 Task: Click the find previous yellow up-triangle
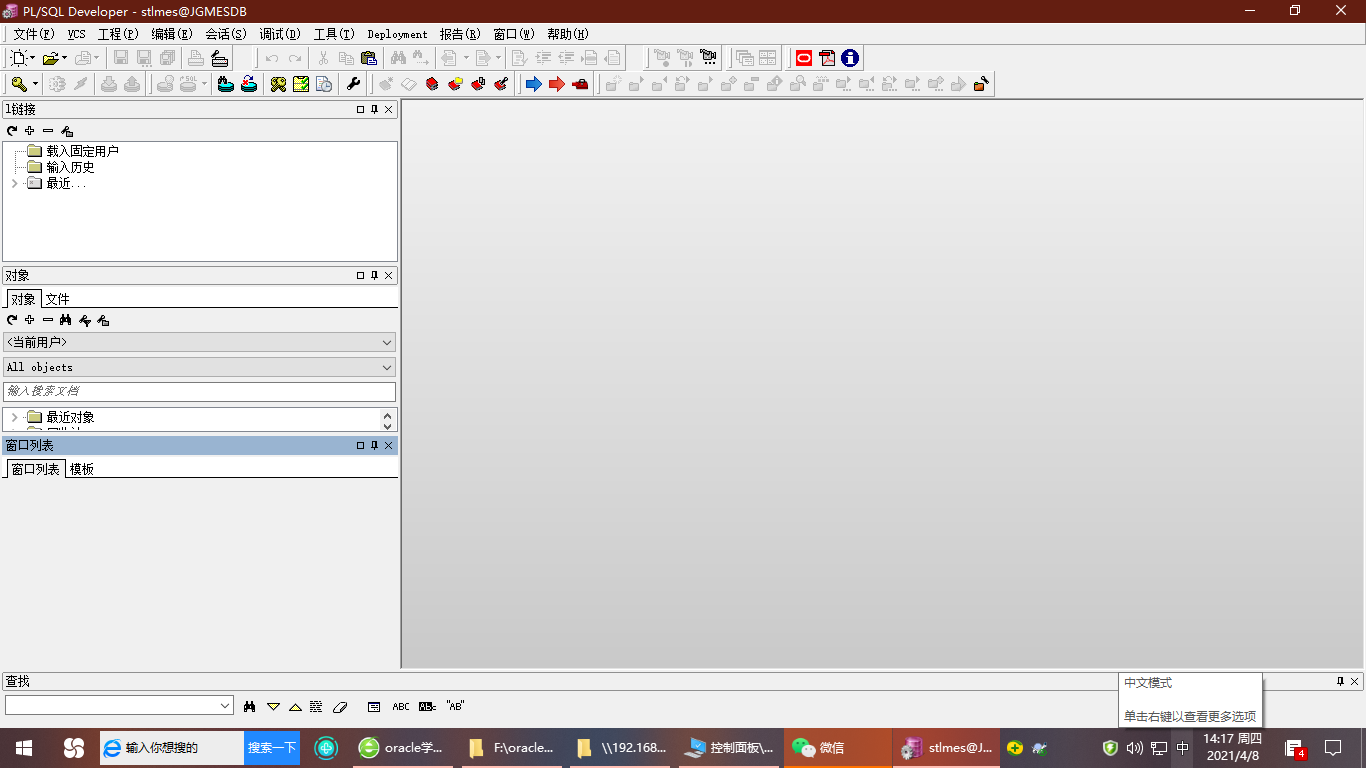(x=295, y=707)
